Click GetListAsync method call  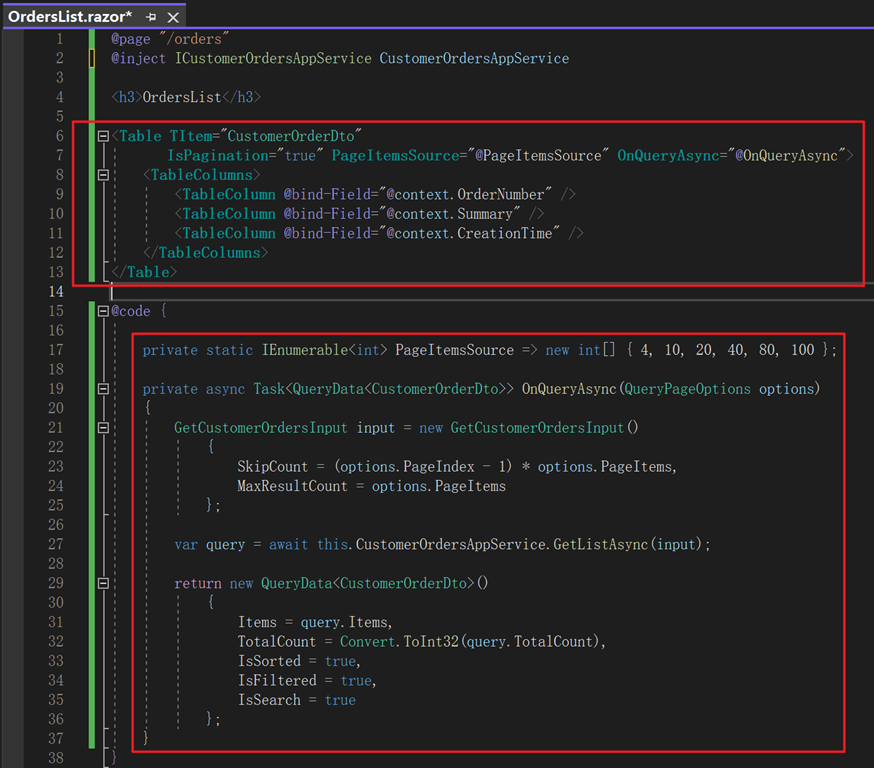[600, 545]
